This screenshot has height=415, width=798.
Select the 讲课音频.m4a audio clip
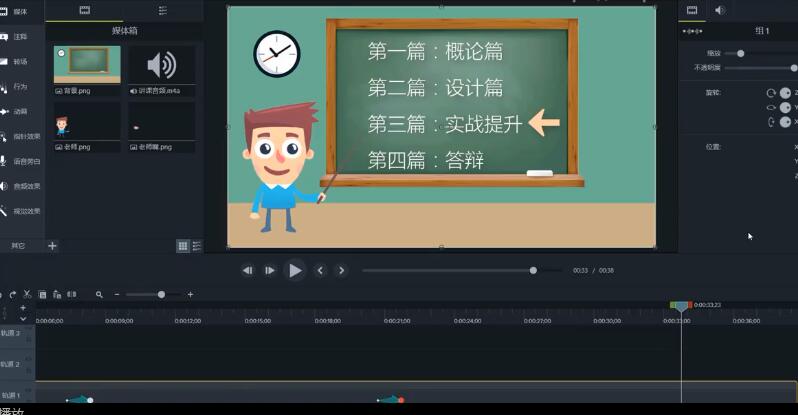[x=161, y=65]
